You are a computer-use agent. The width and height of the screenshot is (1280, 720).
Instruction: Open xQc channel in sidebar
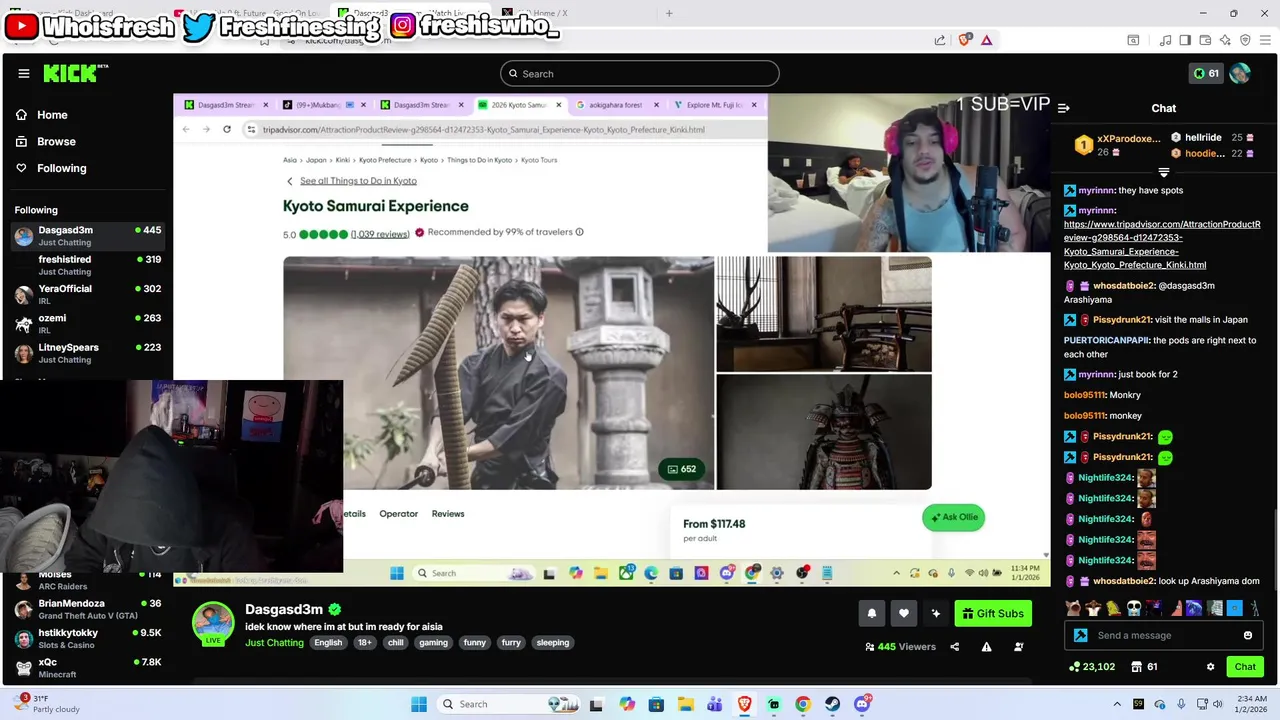click(88, 667)
